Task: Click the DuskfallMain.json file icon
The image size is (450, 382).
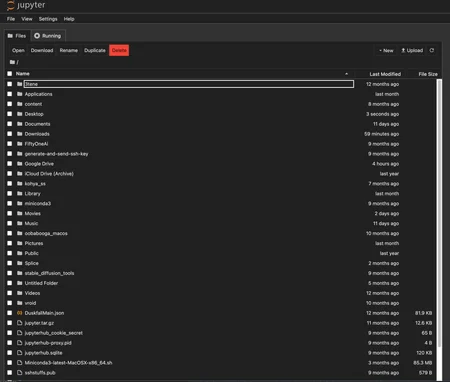Action: 20,313
